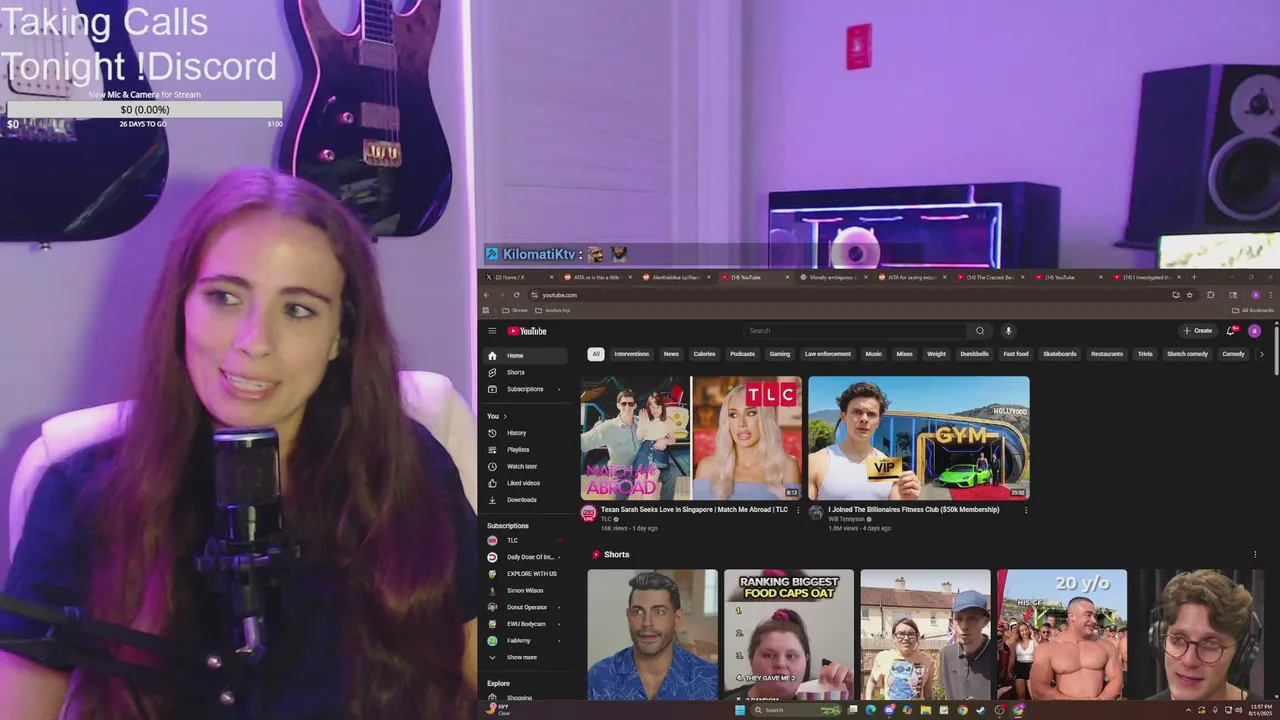Open TLC channel in subscriptions list
This screenshot has height=720, width=1280.
[x=525, y=540]
